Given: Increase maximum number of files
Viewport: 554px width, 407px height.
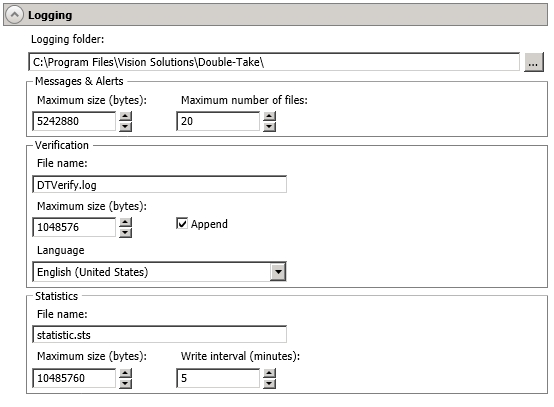Looking at the screenshot, I should tap(269, 116).
